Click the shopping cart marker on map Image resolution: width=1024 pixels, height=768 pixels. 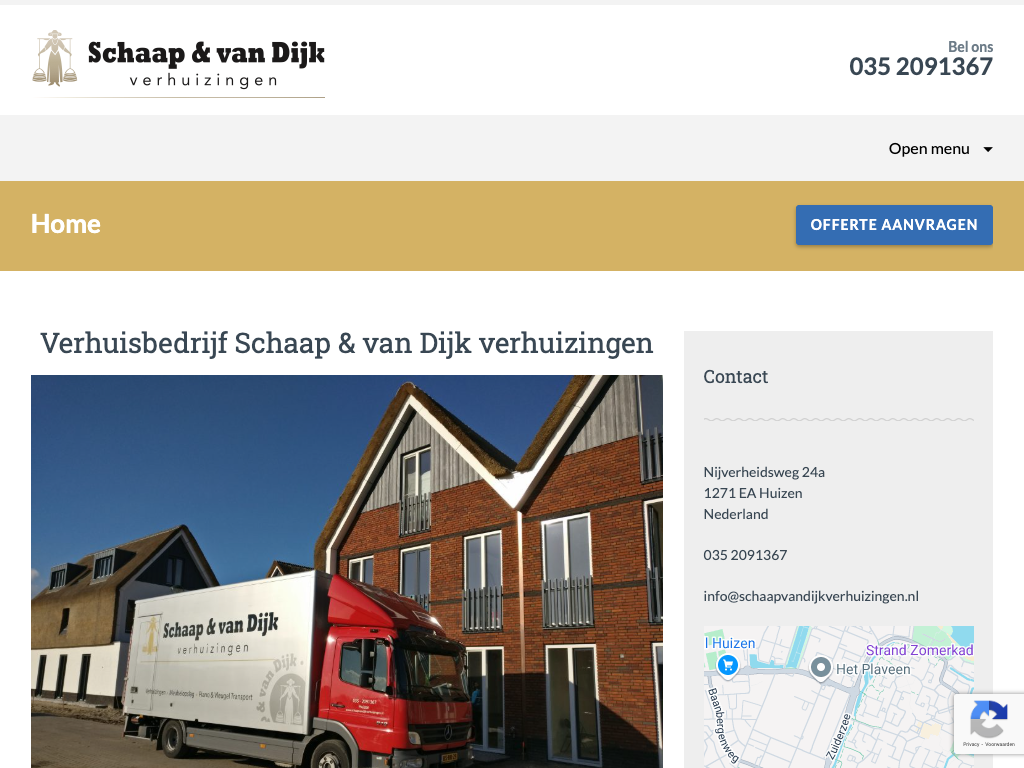pyautogui.click(x=728, y=665)
